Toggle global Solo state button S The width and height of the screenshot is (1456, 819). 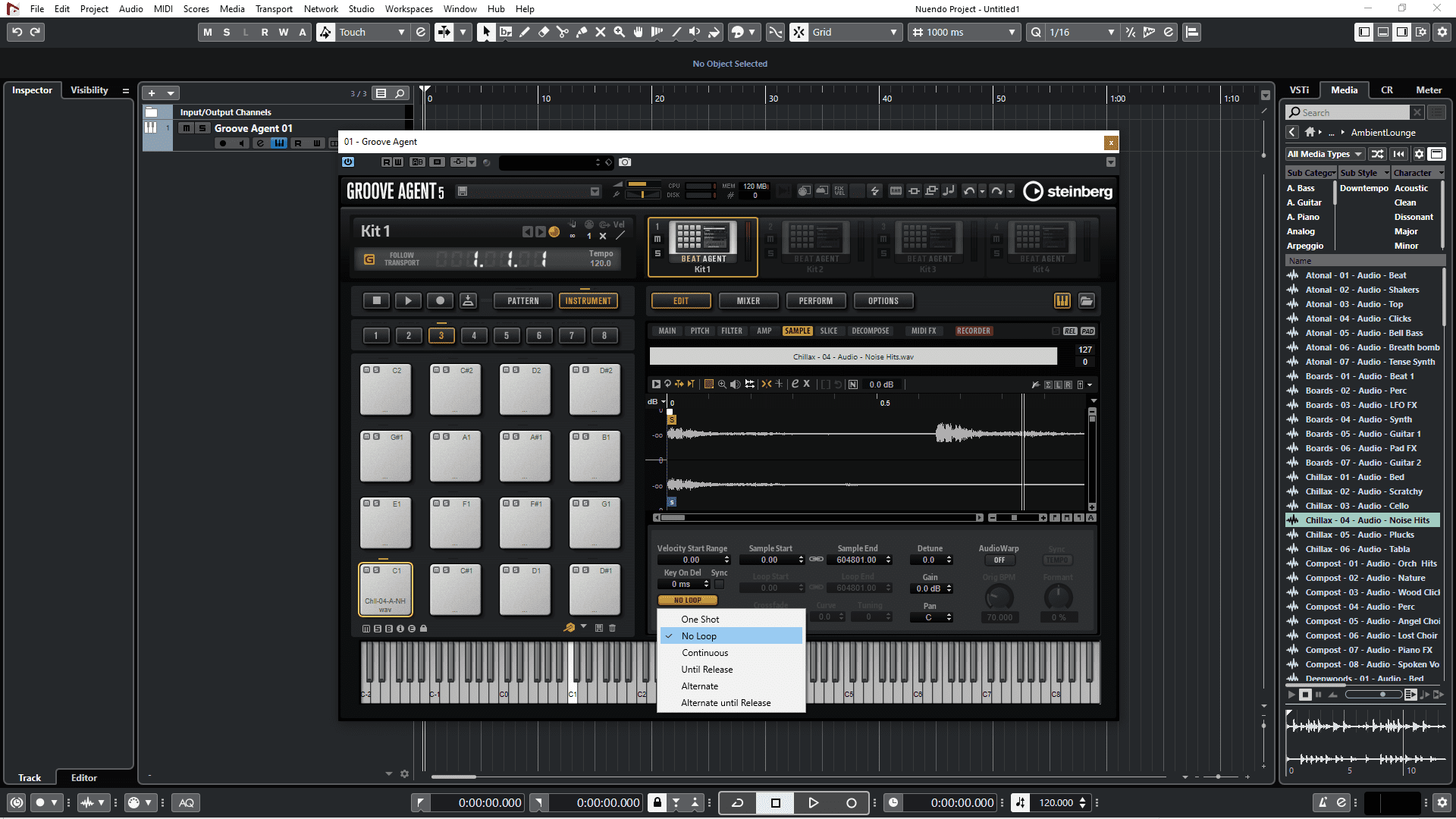[x=227, y=32]
